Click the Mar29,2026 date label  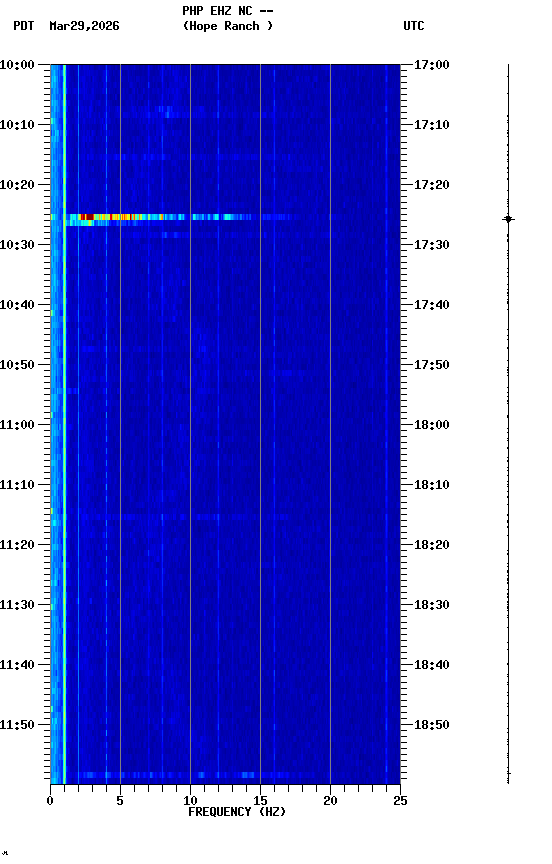pyautogui.click(x=84, y=26)
